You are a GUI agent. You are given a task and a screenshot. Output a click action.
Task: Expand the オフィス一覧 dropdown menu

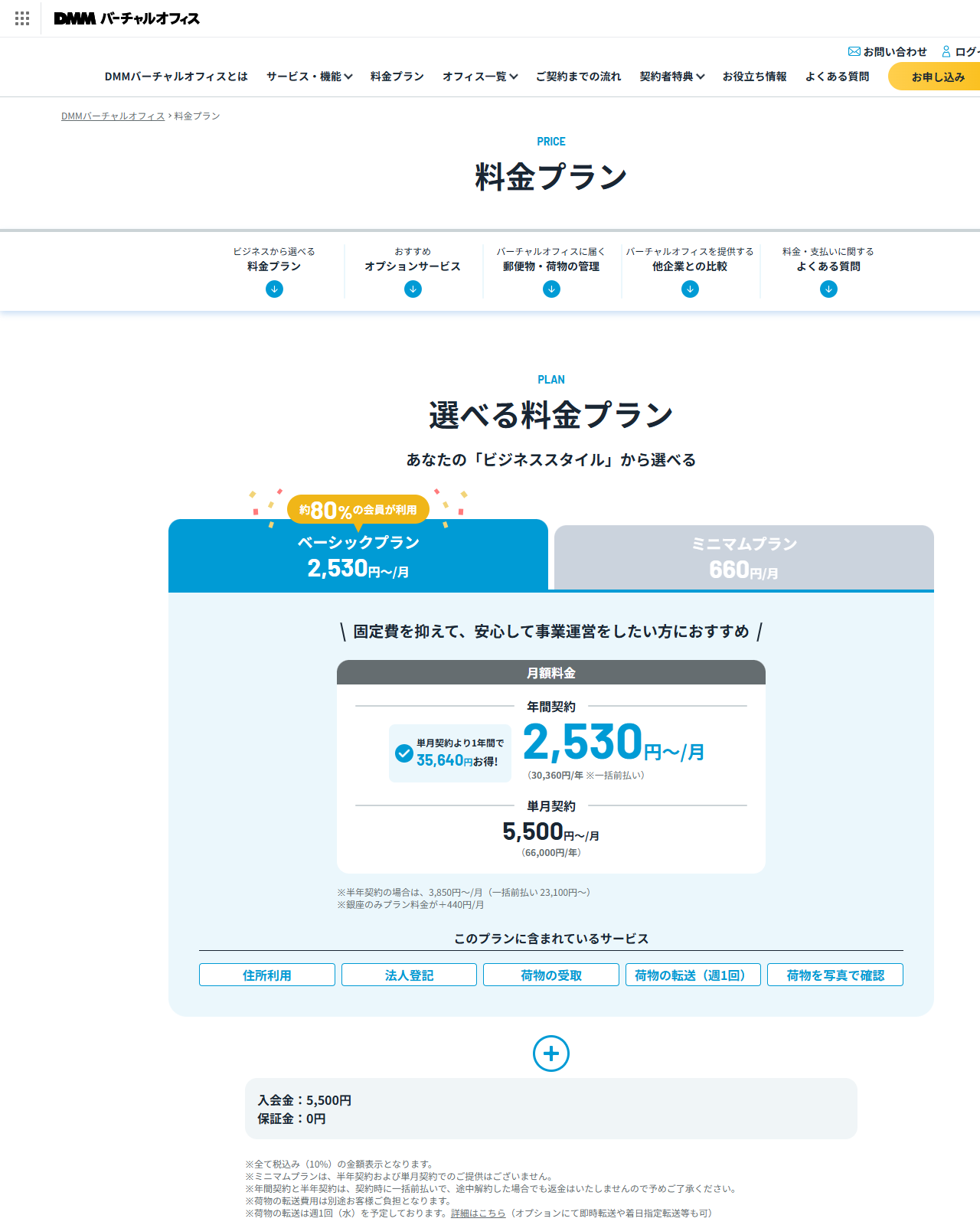pyautogui.click(x=480, y=77)
